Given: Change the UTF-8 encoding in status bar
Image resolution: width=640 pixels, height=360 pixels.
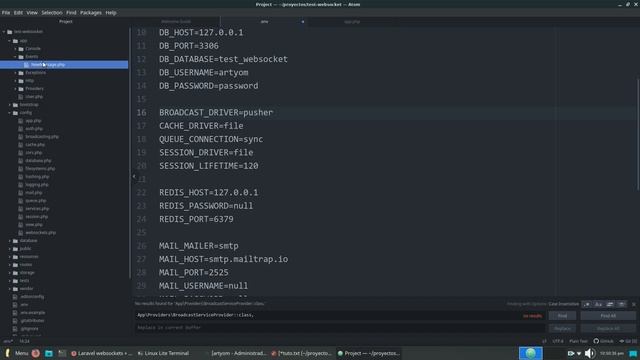Looking at the screenshot, I should tap(558, 341).
